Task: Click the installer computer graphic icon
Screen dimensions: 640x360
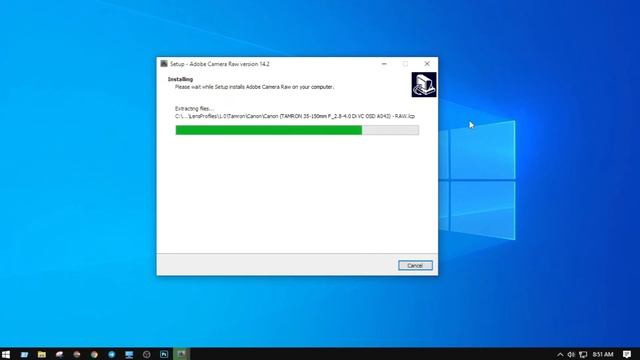Action: [424, 84]
